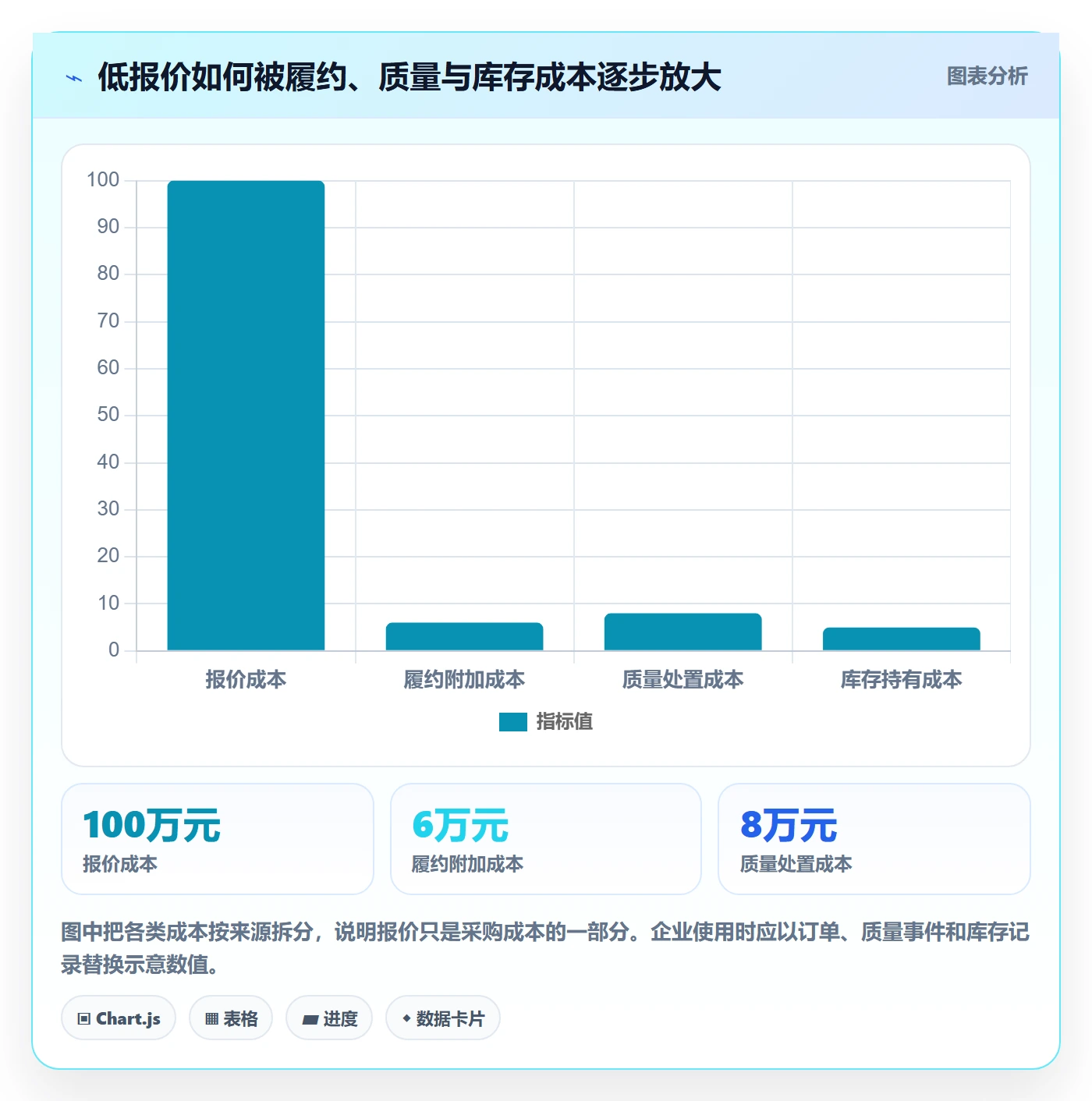Click the 指标值 legend label
The height and width of the screenshot is (1101, 1092).
pos(565,722)
